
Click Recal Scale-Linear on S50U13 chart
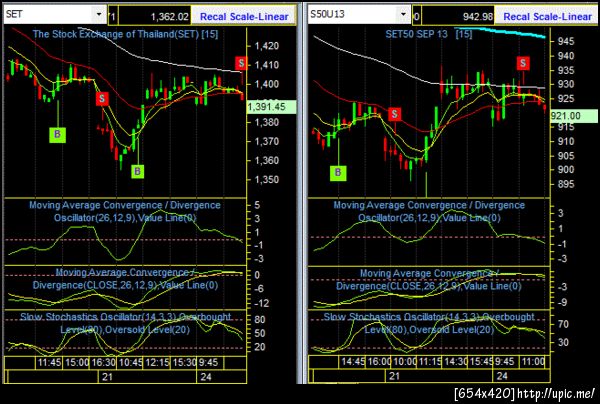[548, 16]
